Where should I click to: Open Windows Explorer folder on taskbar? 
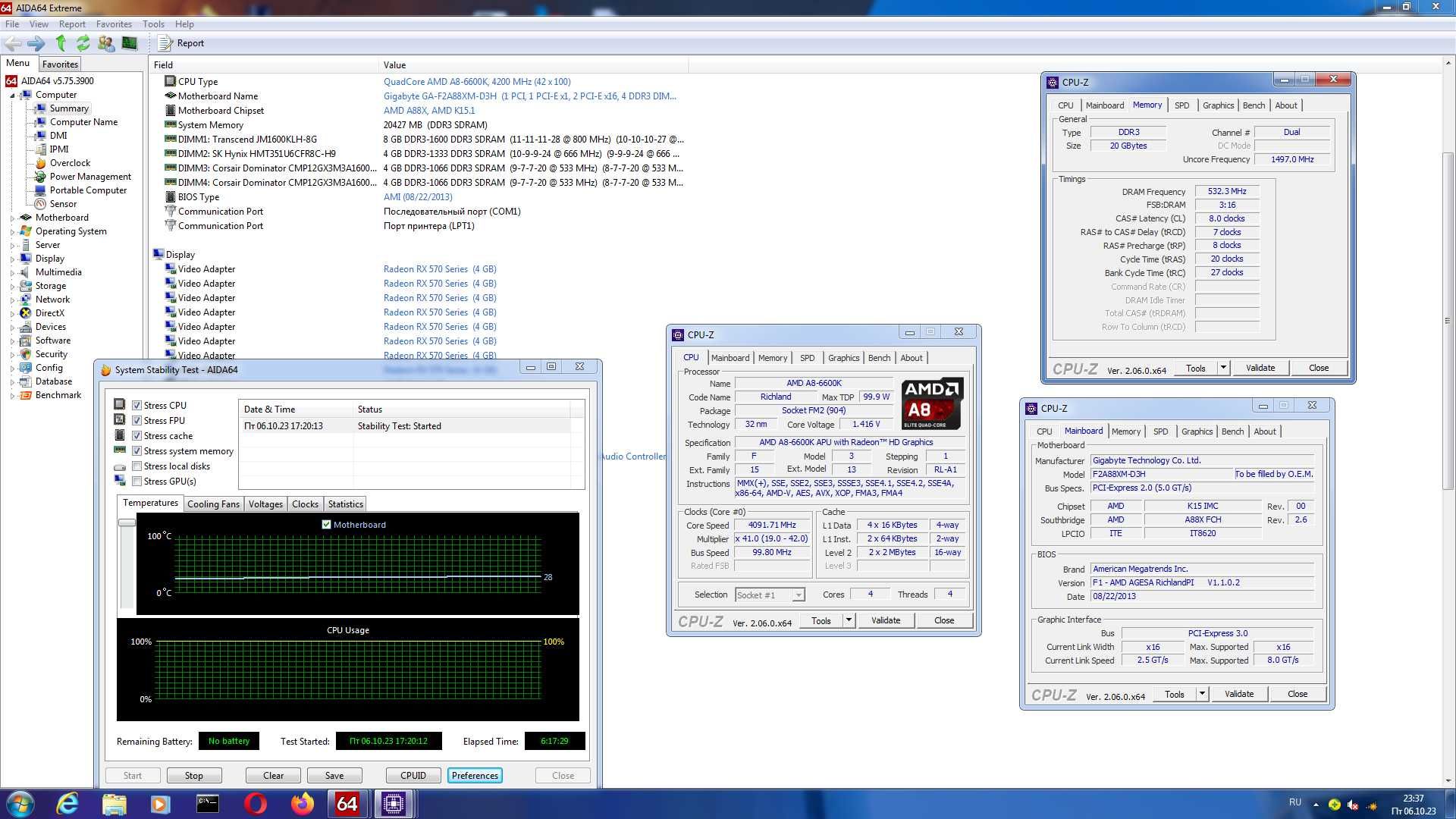114,804
